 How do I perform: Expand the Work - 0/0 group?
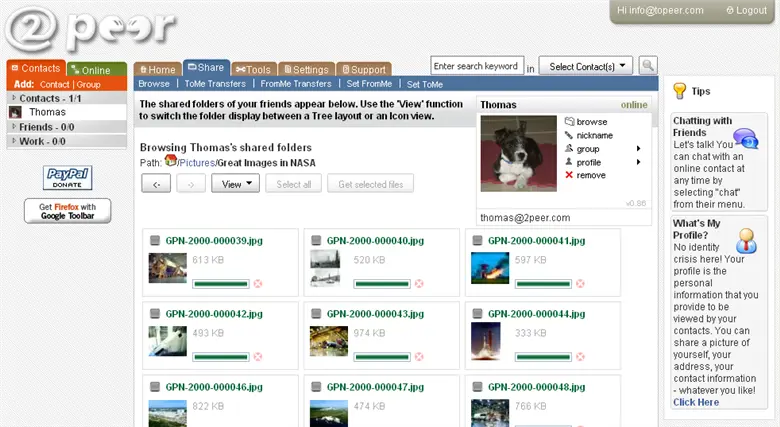(14, 141)
